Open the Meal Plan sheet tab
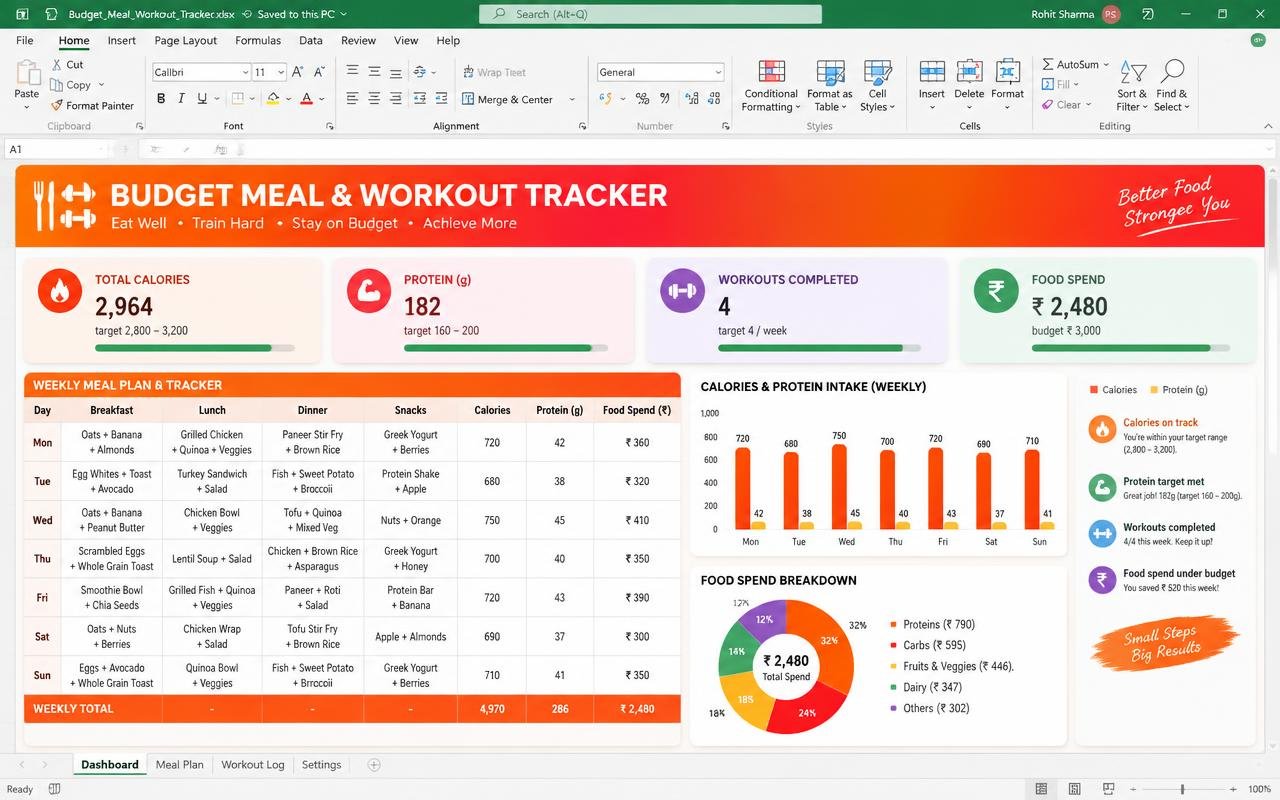Viewport: 1280px width, 800px height. tap(180, 765)
